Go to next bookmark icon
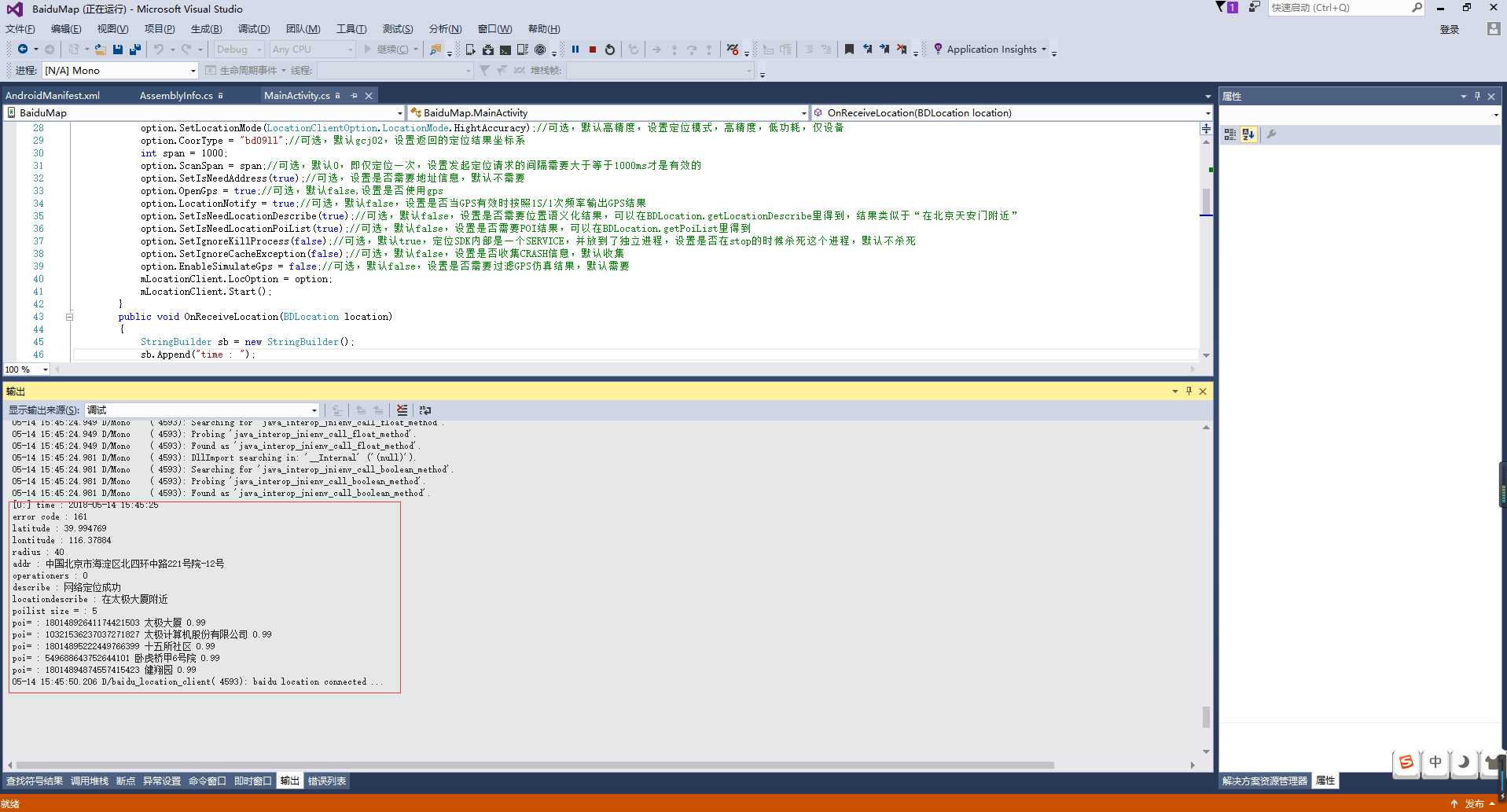The image size is (1507, 812). (884, 50)
